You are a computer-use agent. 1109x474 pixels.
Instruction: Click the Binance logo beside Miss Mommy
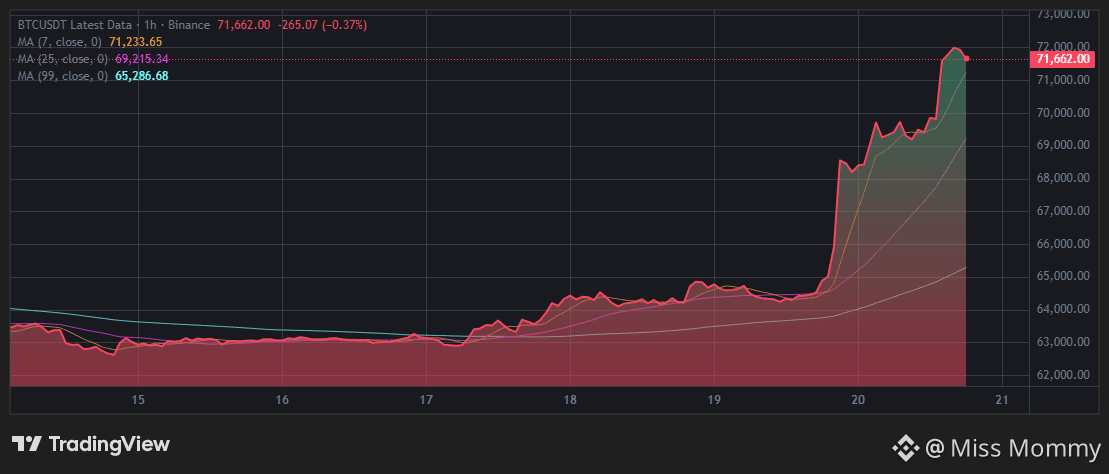905,448
